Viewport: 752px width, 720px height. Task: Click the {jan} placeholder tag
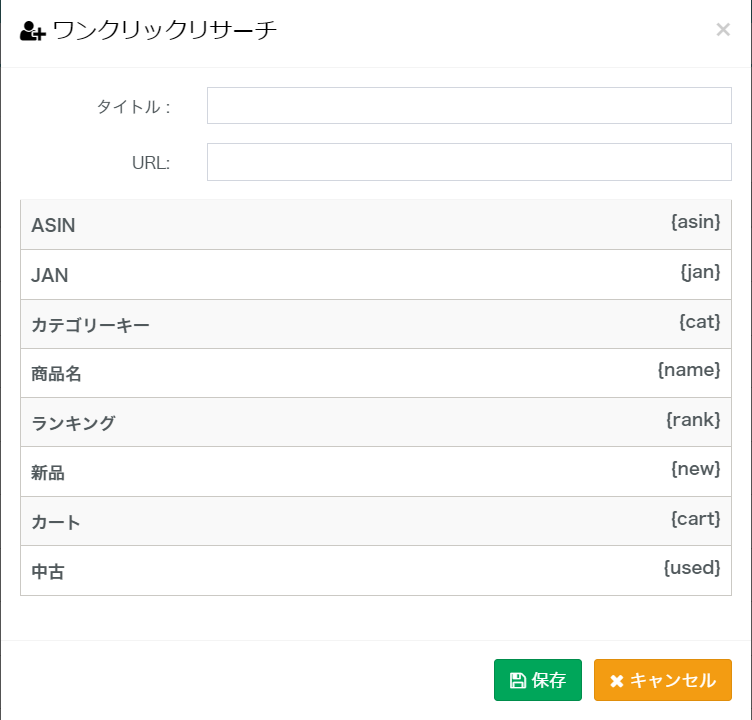[x=700, y=270]
